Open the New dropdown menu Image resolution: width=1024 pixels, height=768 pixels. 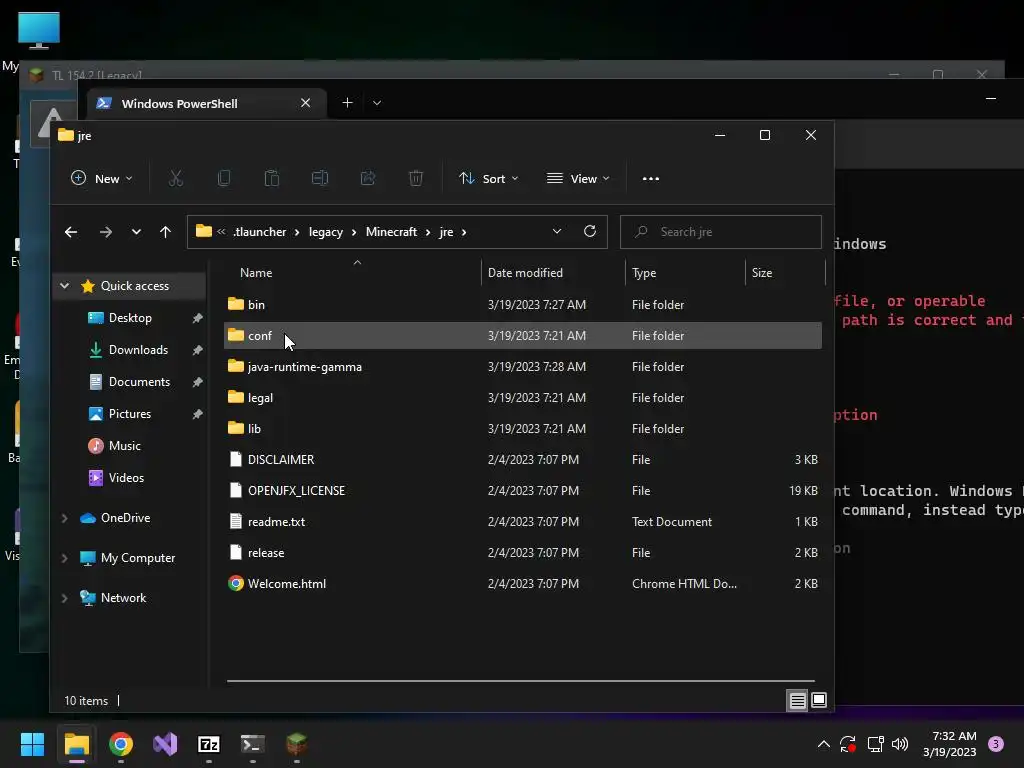point(101,178)
